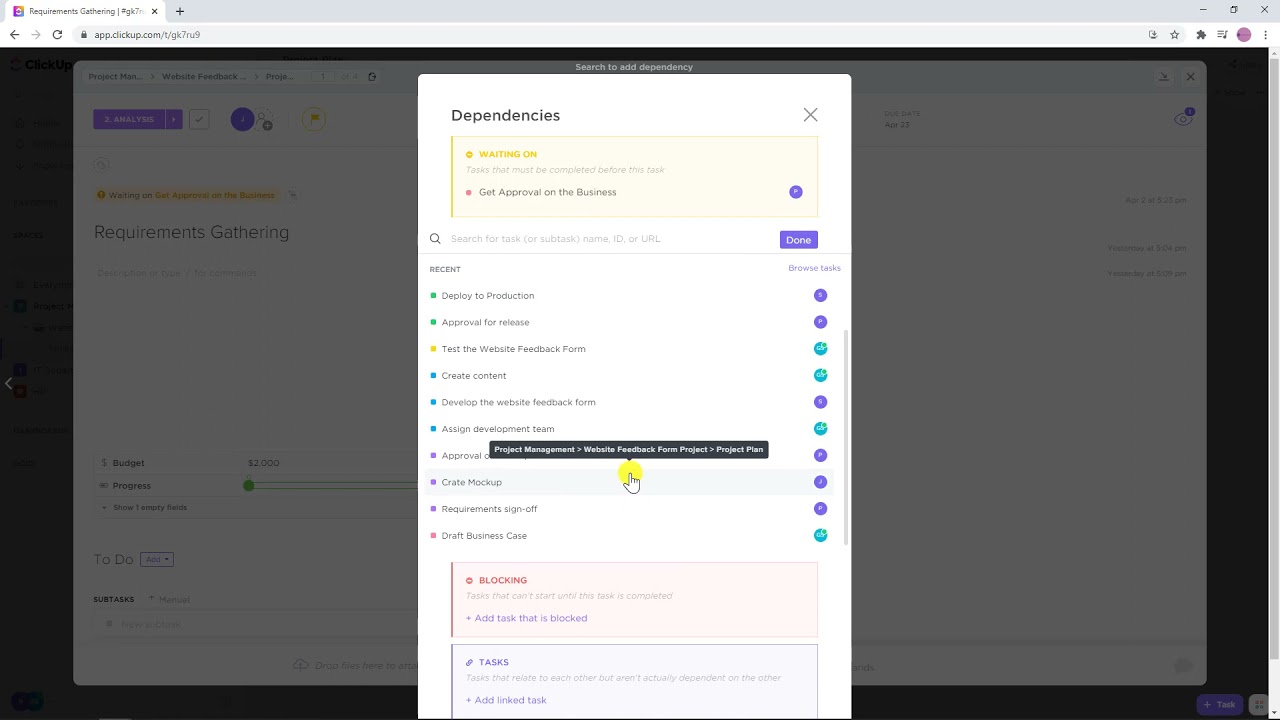
Task: Switch to the Requirements Gathering browser tab
Action: (87, 12)
